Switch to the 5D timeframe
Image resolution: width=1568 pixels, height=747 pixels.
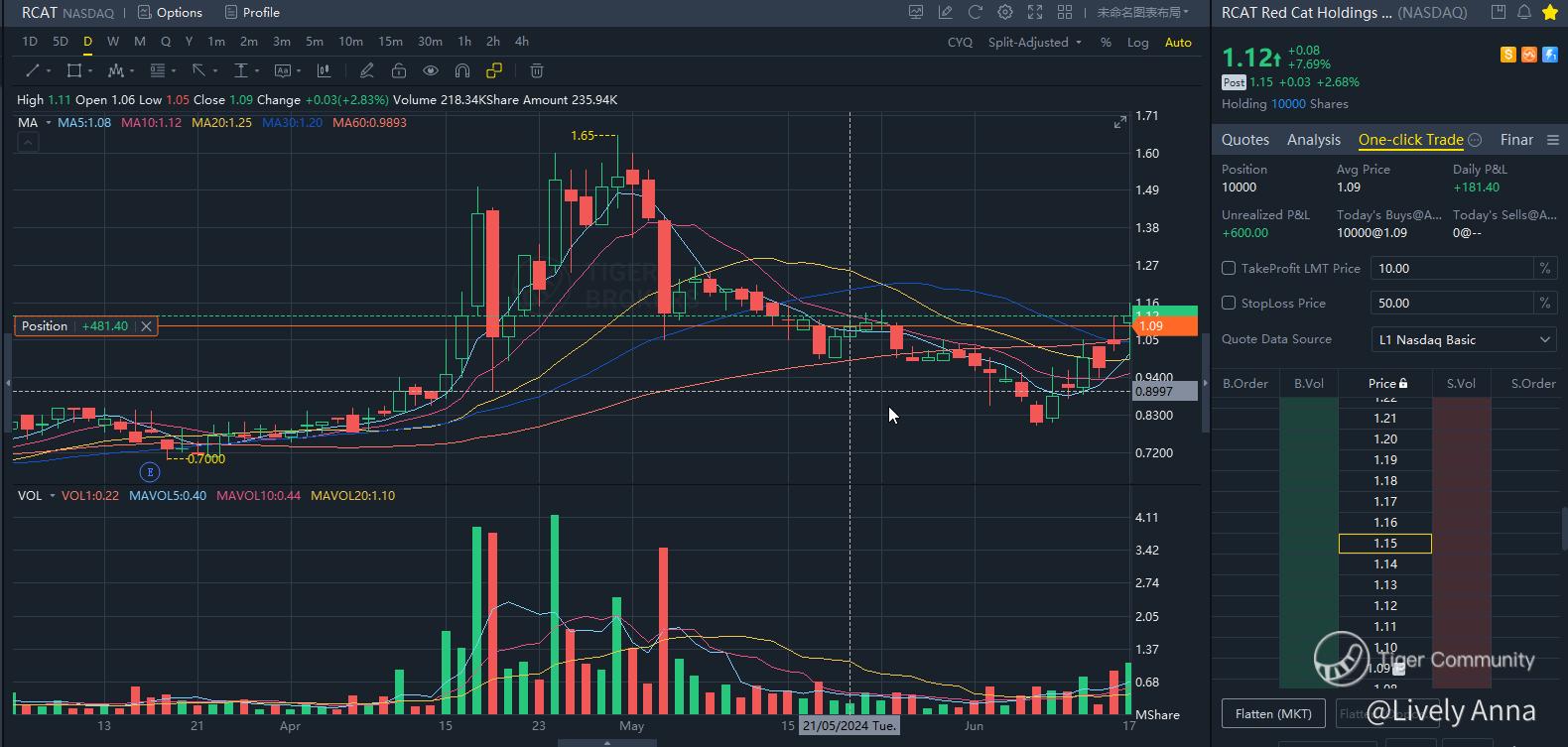click(x=61, y=42)
